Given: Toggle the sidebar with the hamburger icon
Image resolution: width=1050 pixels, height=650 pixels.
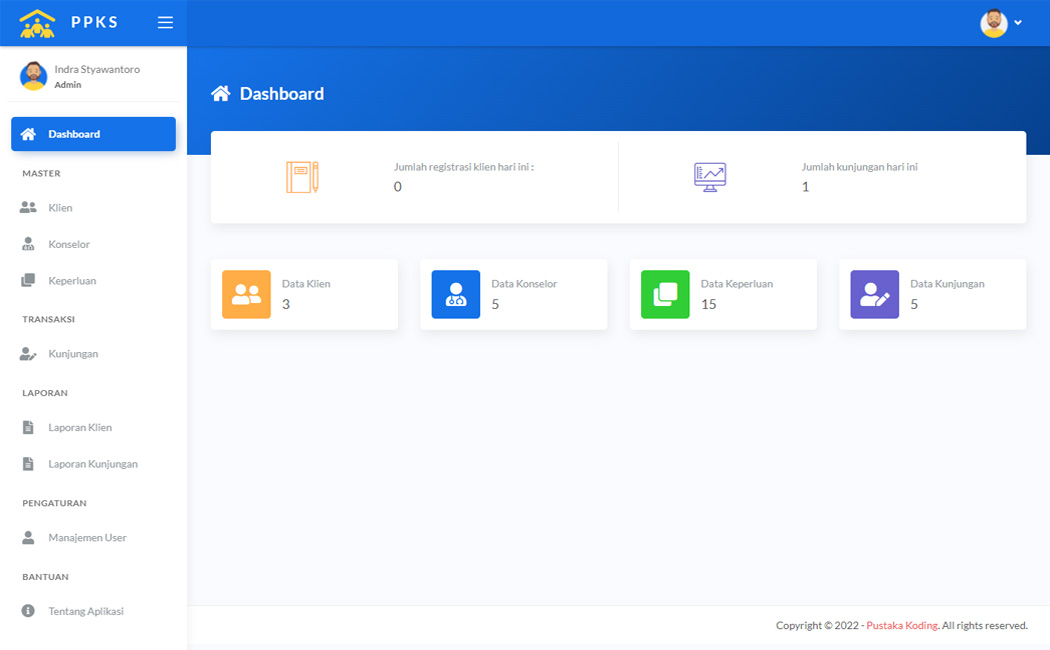Looking at the screenshot, I should click(165, 23).
